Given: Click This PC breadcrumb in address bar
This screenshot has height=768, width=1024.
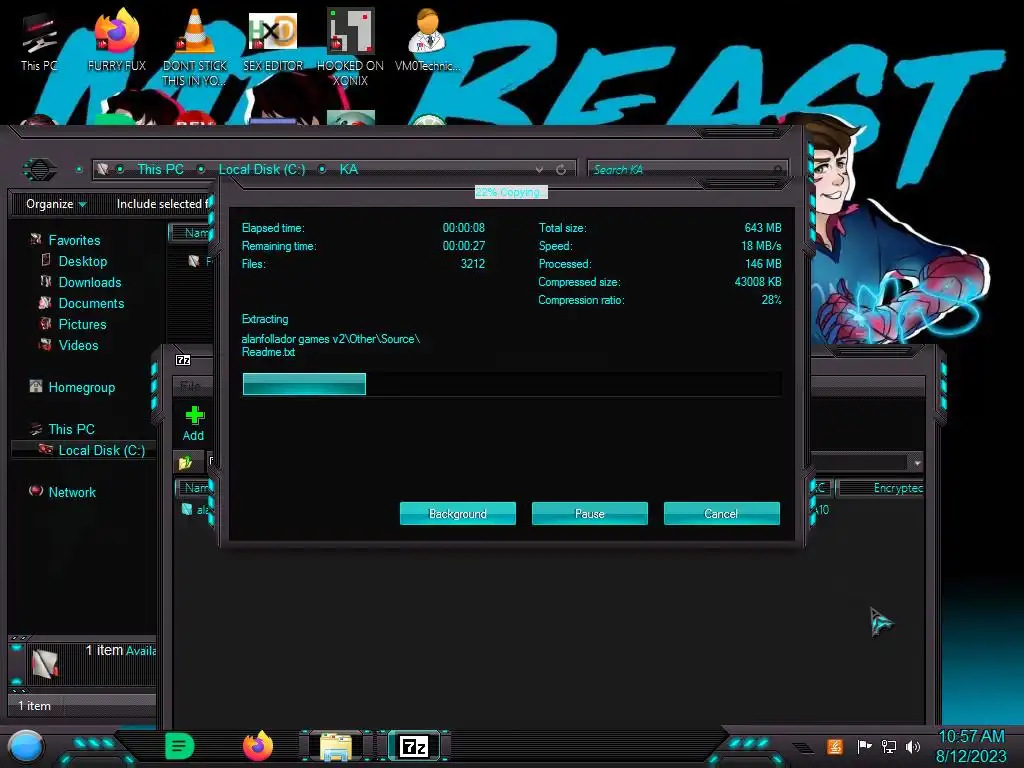Looking at the screenshot, I should tap(160, 169).
